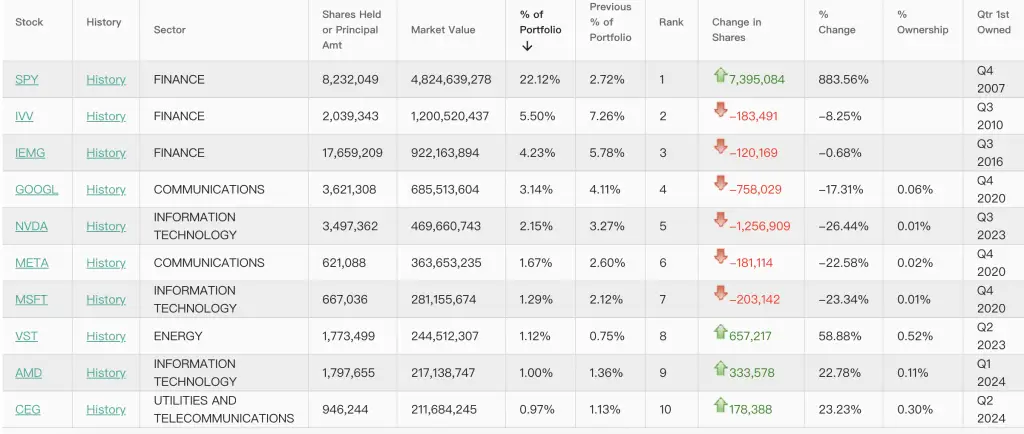
Task: Click the green up arrow in SPY row
Action: pyautogui.click(x=720, y=74)
